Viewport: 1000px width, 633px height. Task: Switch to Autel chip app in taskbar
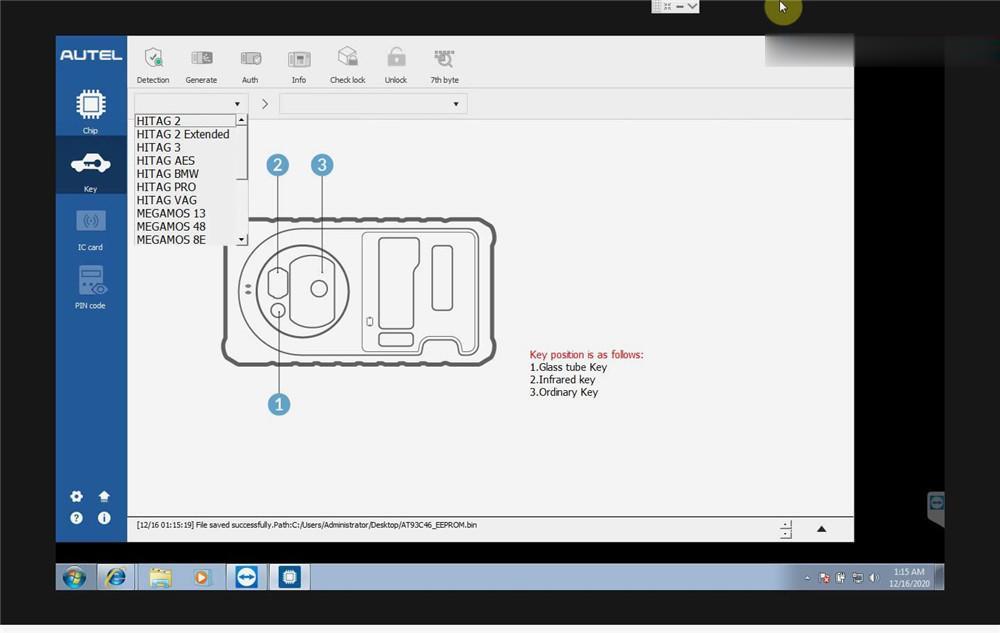tap(290, 578)
